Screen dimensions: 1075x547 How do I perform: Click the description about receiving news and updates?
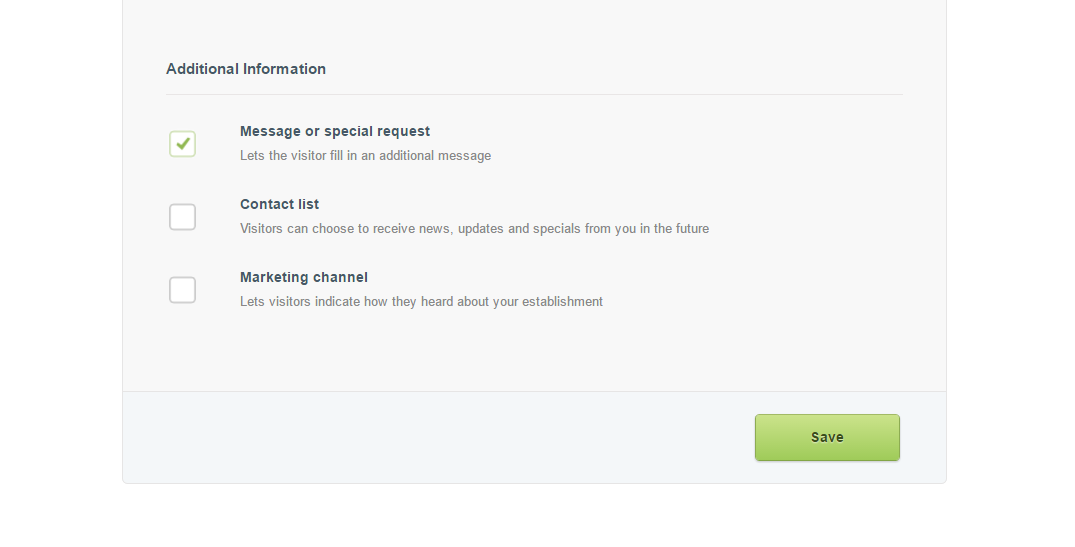click(474, 229)
